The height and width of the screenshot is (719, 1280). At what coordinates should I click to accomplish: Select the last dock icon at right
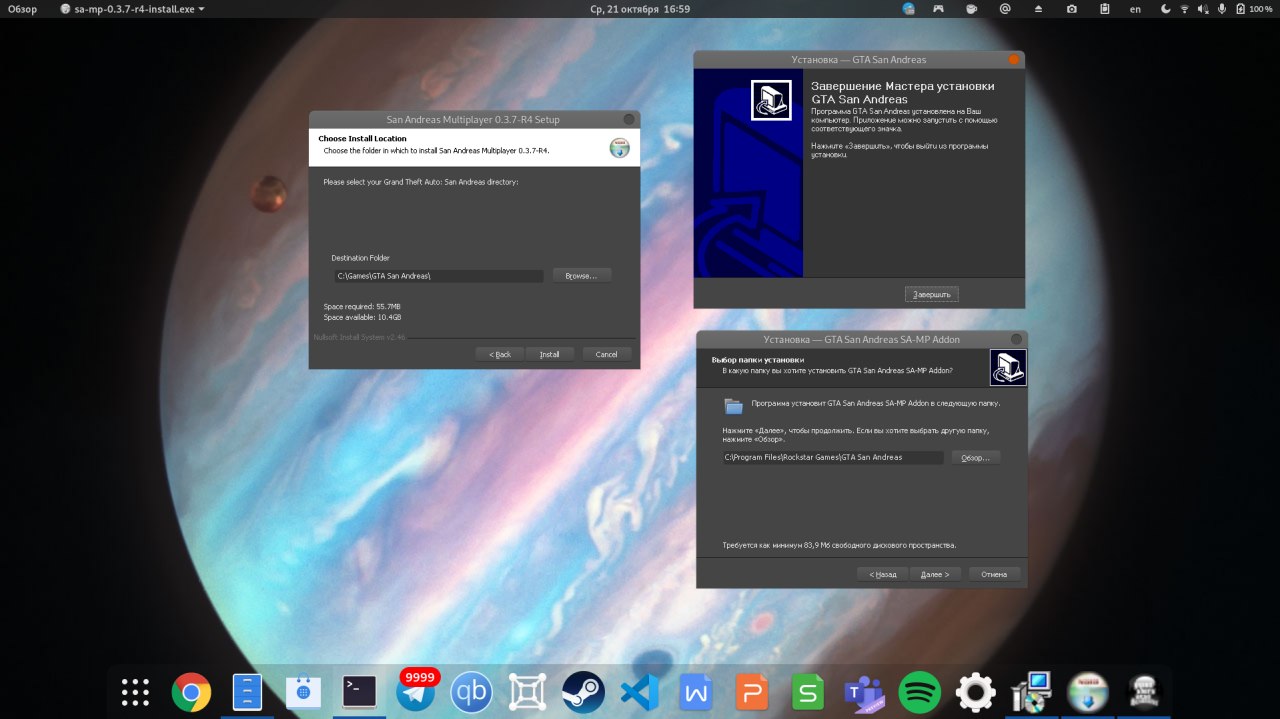(x=1143, y=692)
